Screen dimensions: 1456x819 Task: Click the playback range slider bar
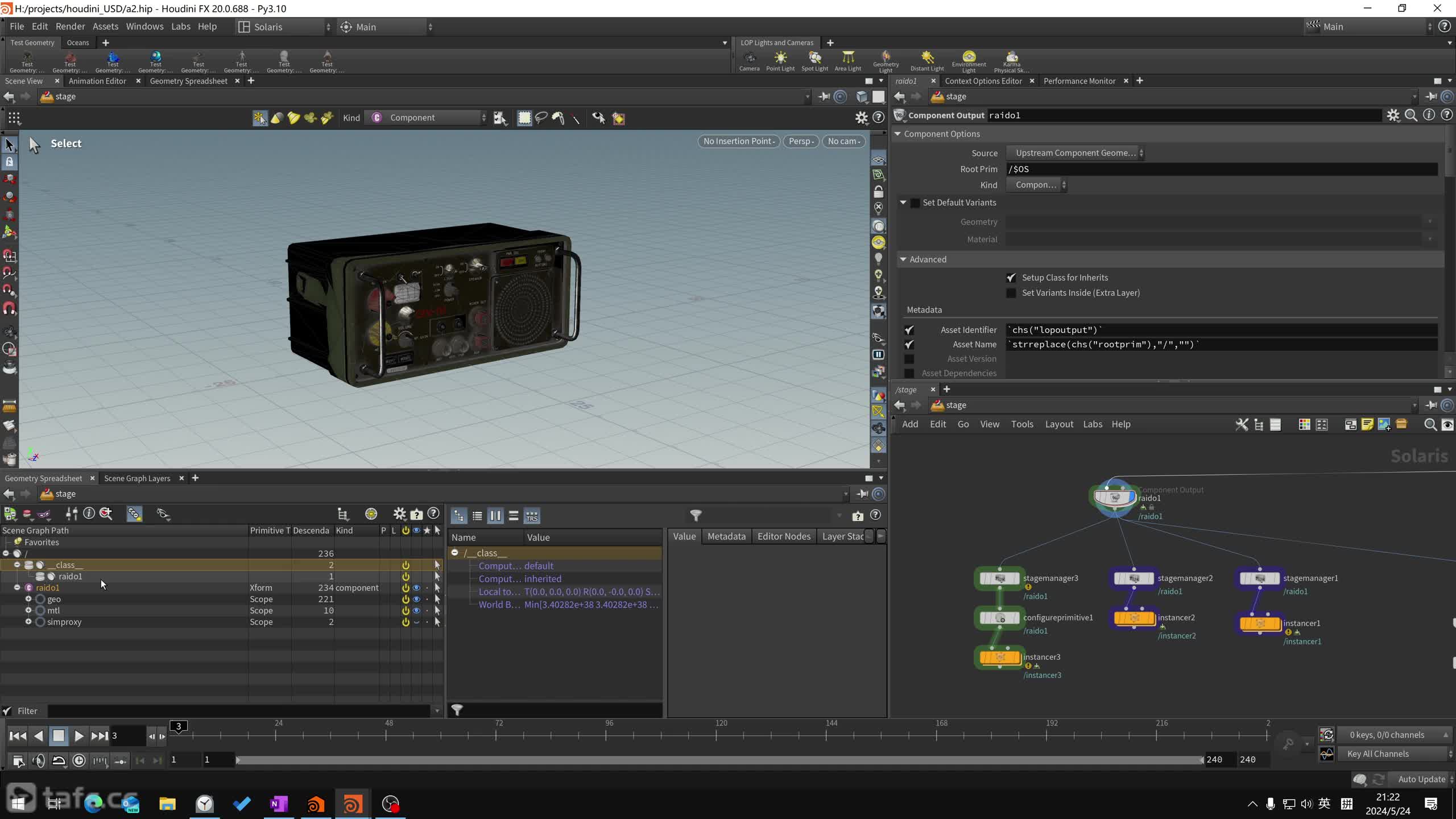(719, 760)
